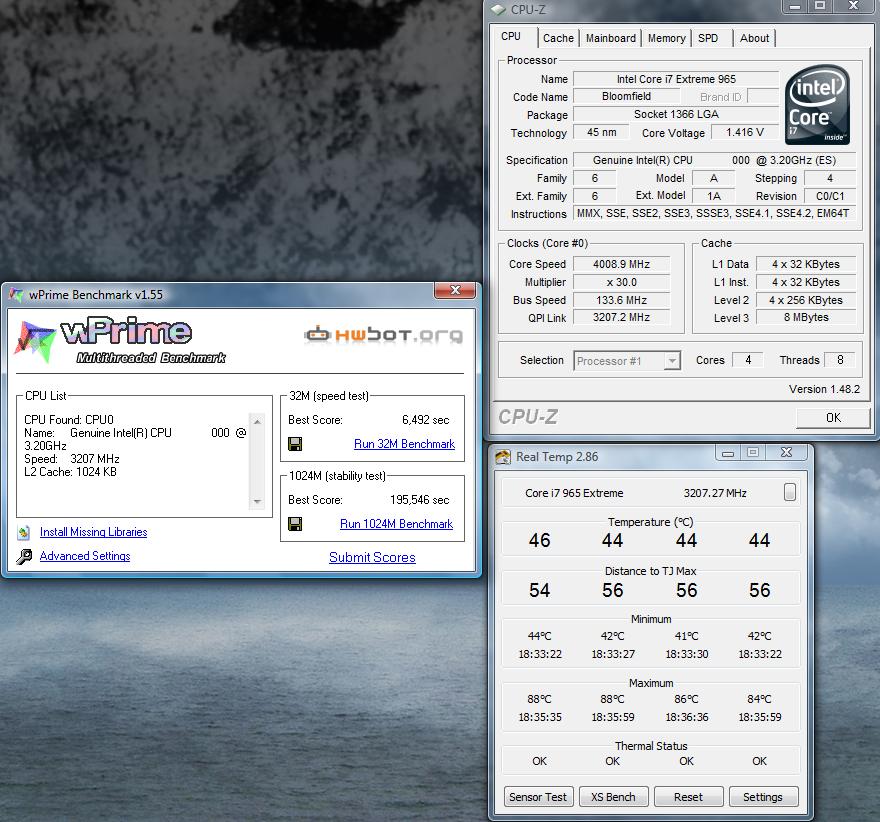Click the 1024M Best Score 195,546 sec
The image size is (880, 822).
click(x=419, y=500)
